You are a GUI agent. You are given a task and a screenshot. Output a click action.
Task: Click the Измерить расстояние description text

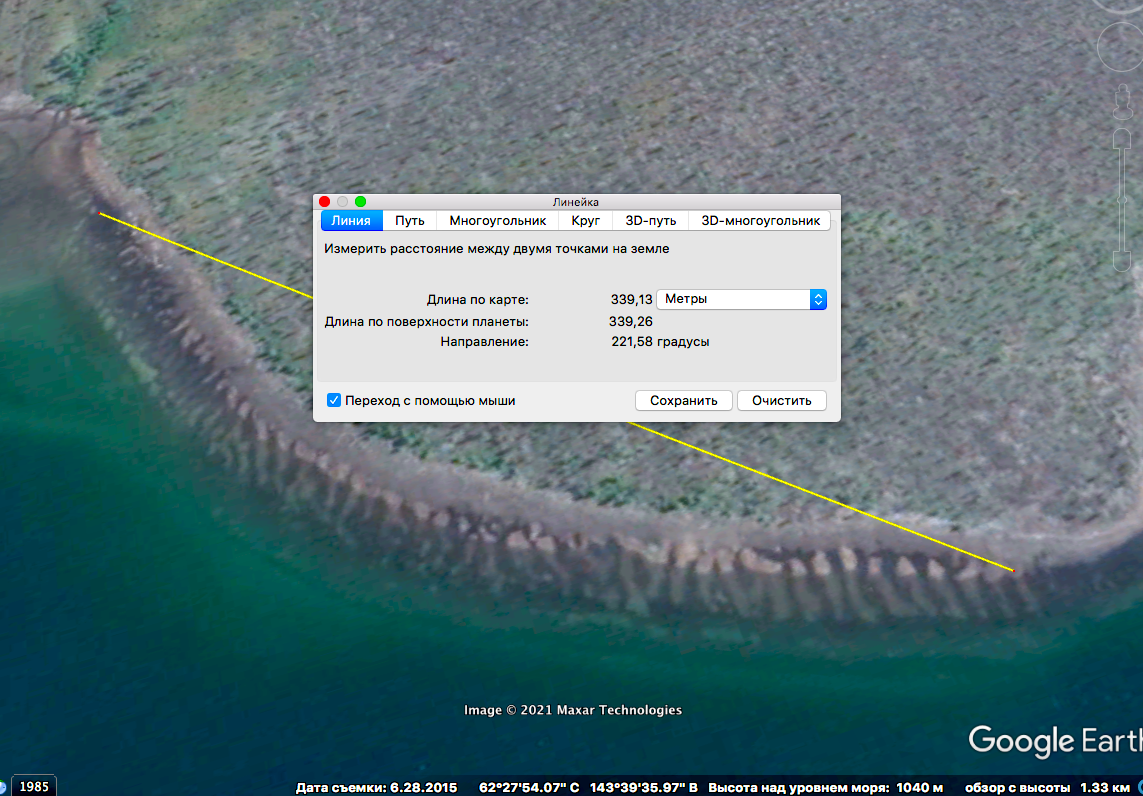click(497, 249)
